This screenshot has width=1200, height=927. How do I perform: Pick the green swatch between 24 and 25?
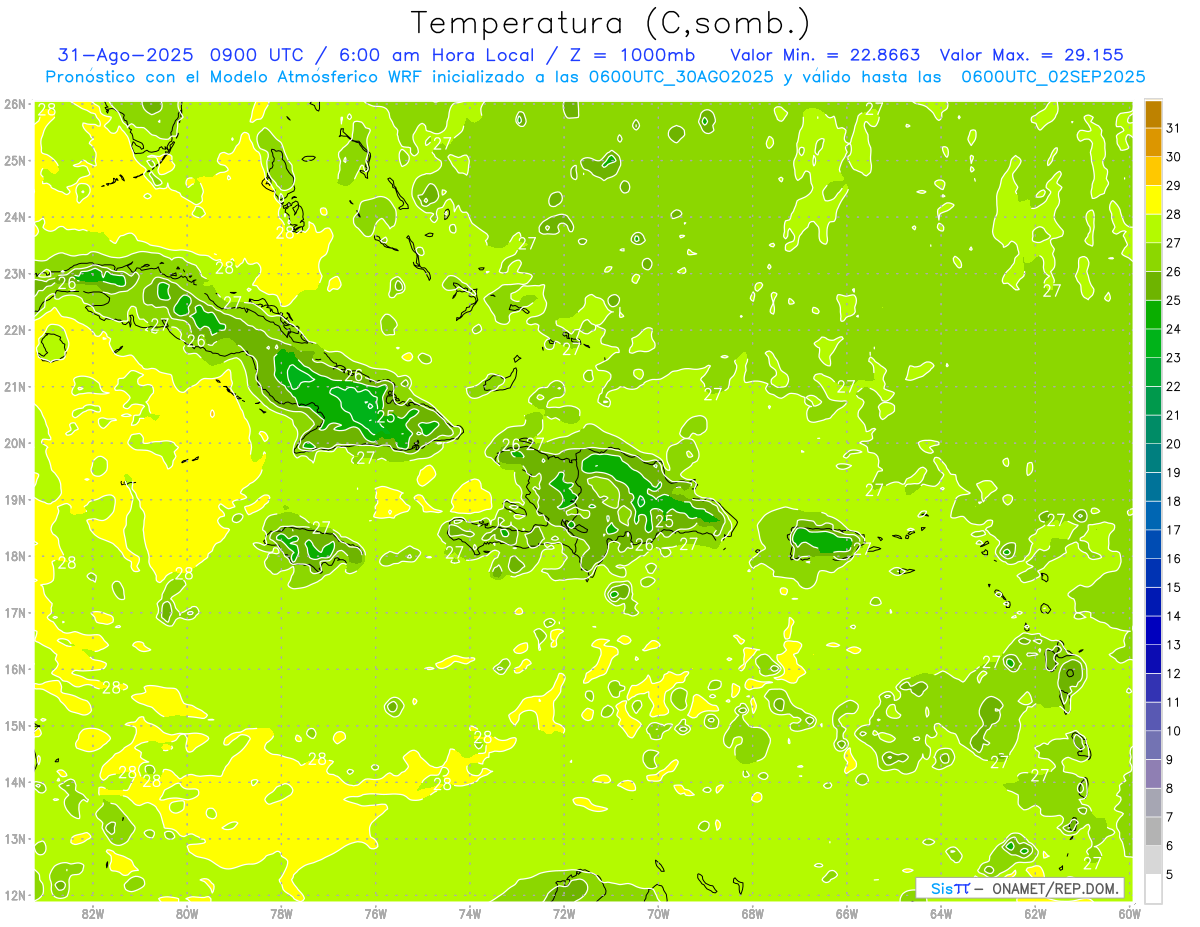coord(1152,315)
